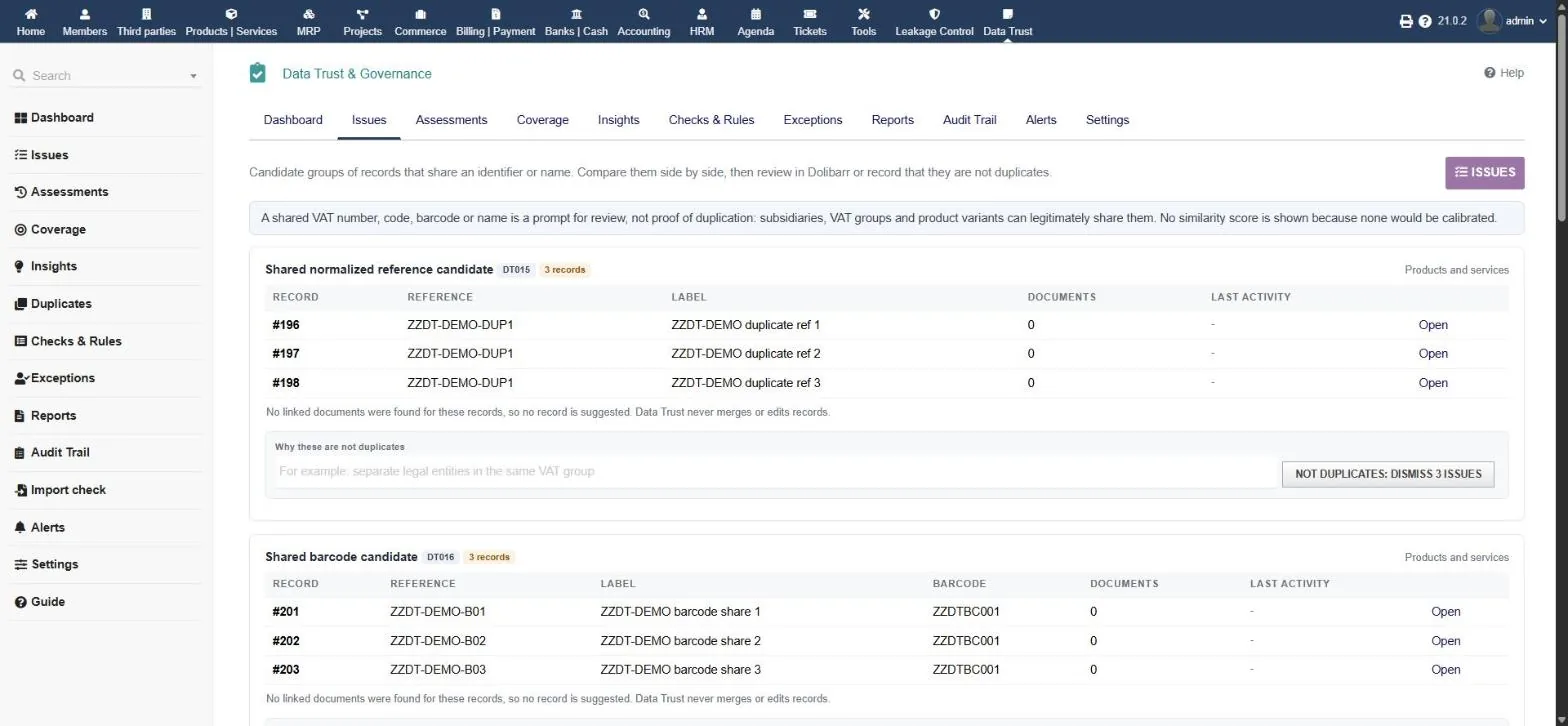Click the print icon in top bar
1568x726 pixels.
1406,21
